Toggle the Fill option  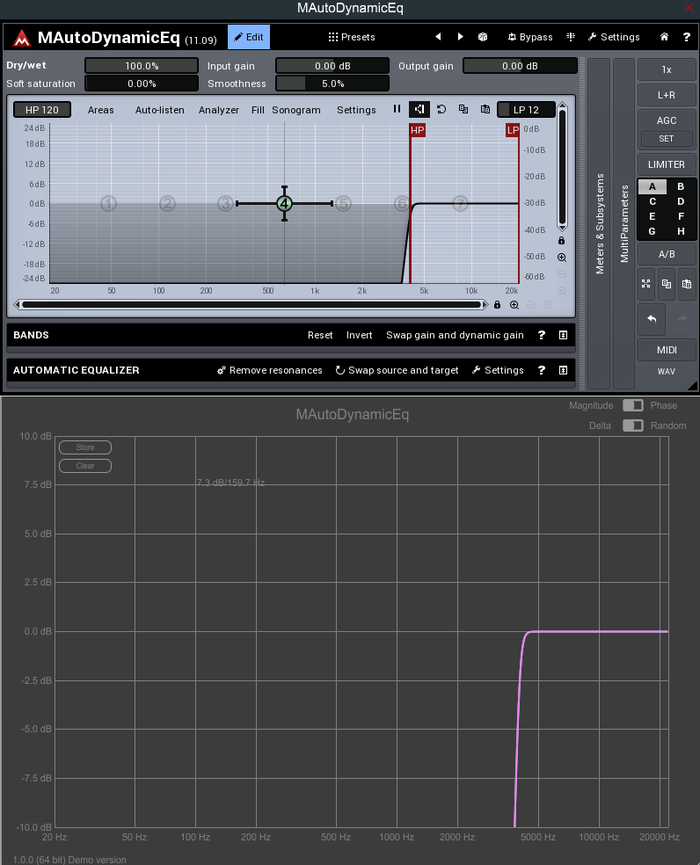pos(258,110)
